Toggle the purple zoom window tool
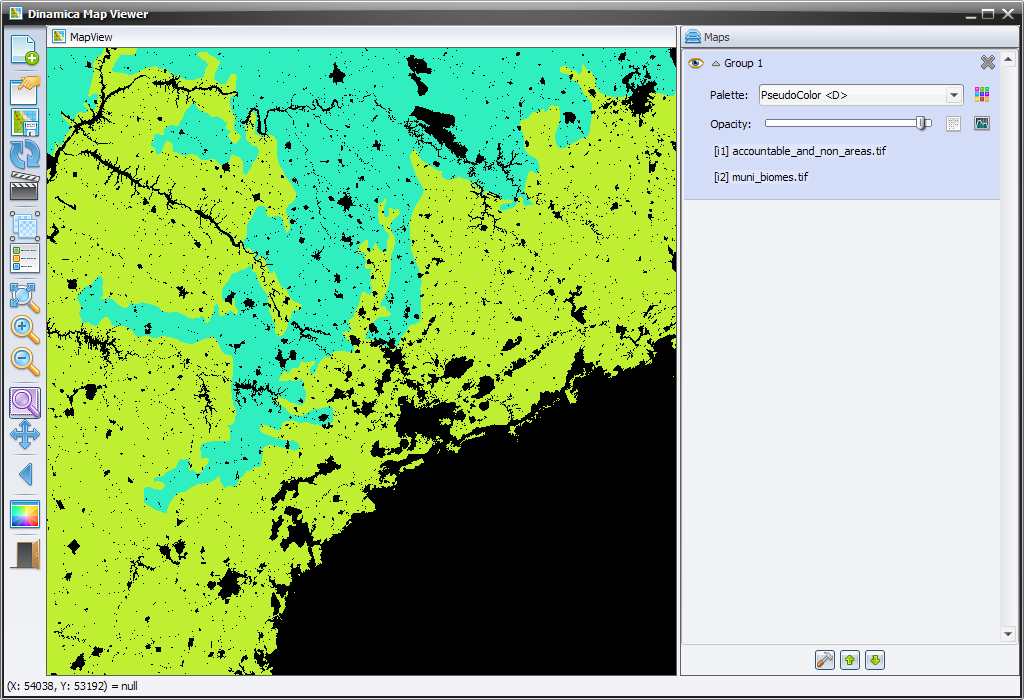Screen dimensions: 1024x700 [x=24, y=403]
